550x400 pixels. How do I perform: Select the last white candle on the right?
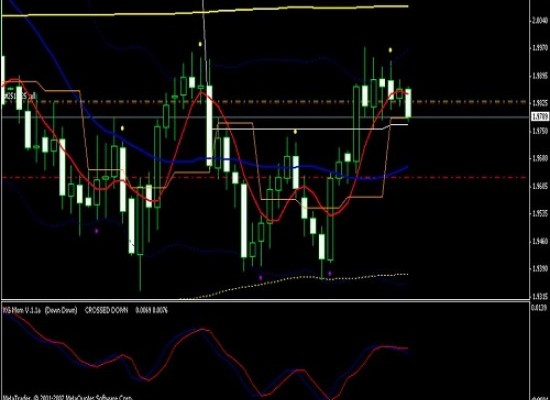(x=408, y=103)
